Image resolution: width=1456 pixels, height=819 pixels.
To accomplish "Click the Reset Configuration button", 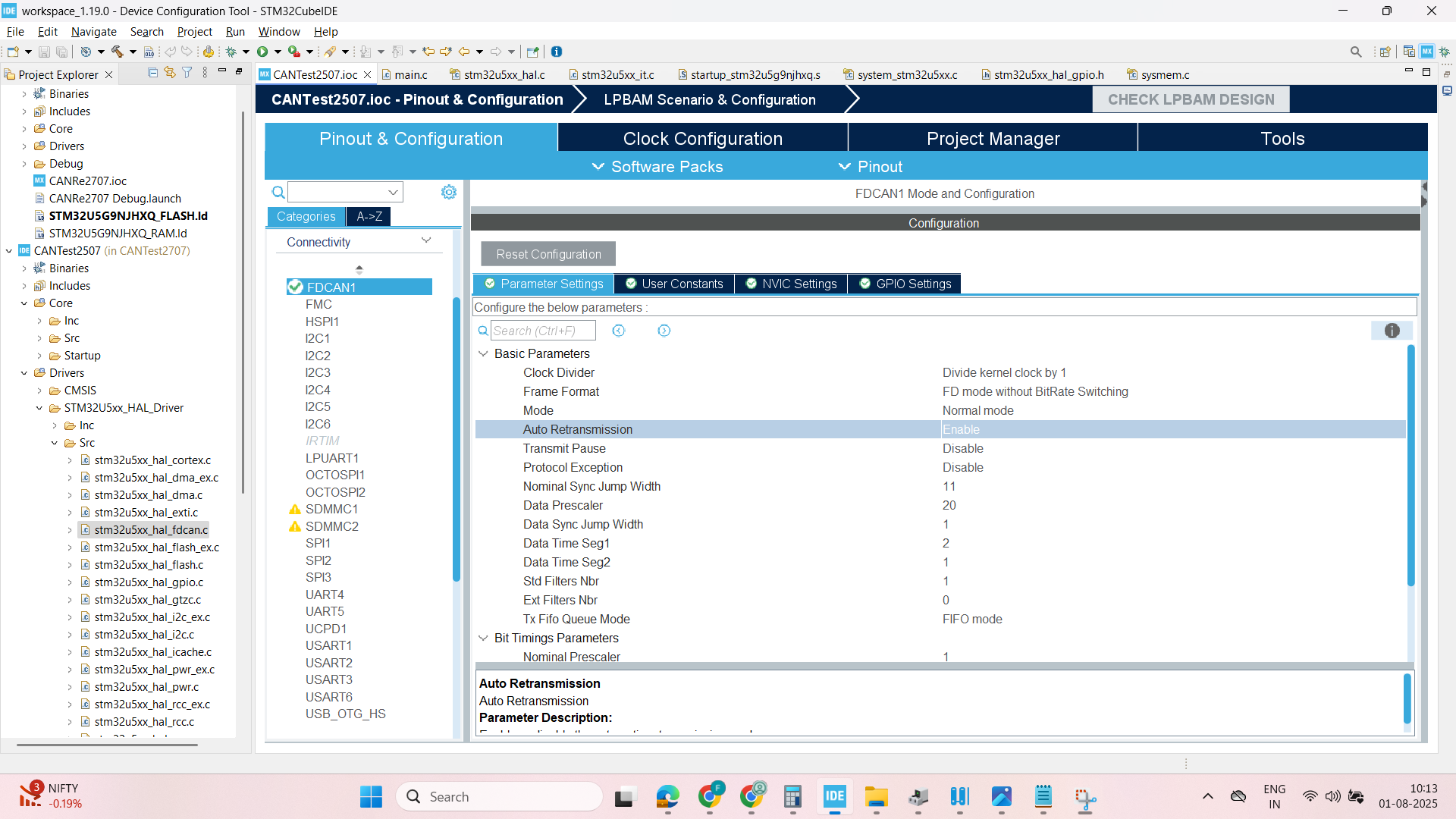I will 547,254.
